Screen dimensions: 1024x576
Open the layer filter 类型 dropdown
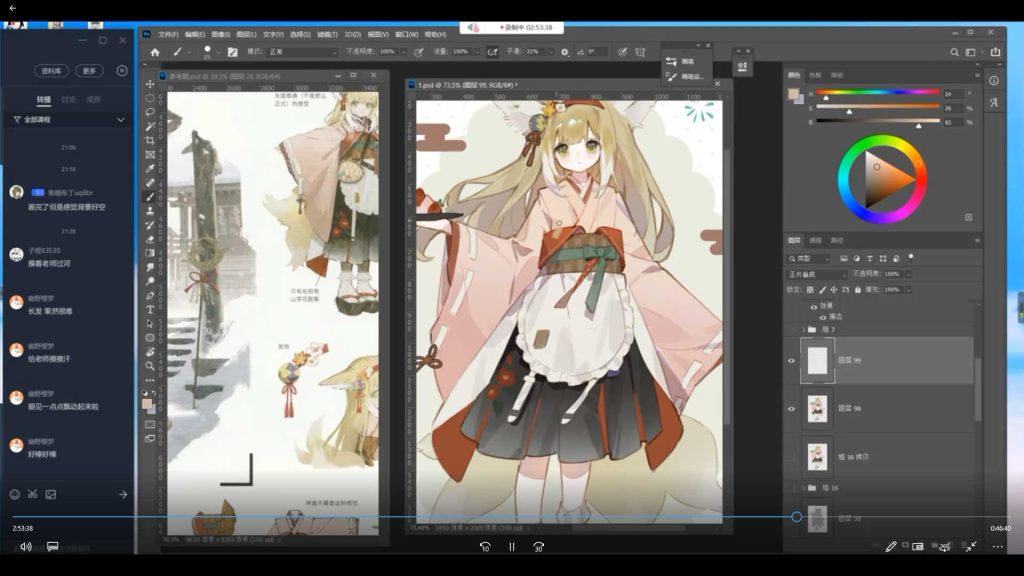808,259
